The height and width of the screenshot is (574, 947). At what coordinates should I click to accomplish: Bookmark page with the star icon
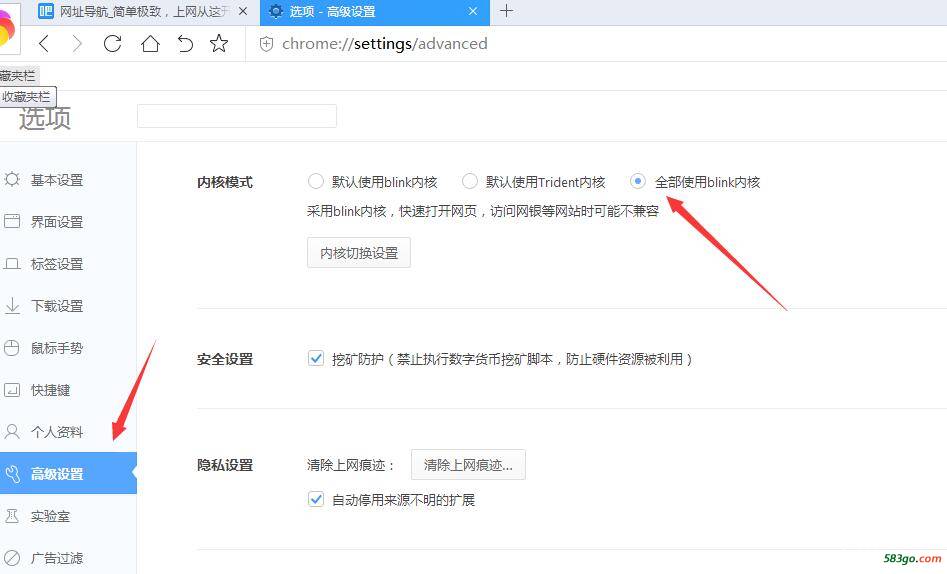pos(219,44)
